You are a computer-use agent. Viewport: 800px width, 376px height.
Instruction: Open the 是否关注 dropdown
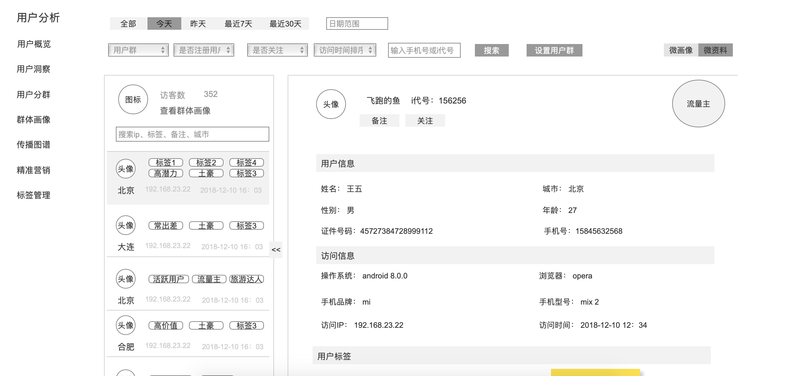click(277, 50)
